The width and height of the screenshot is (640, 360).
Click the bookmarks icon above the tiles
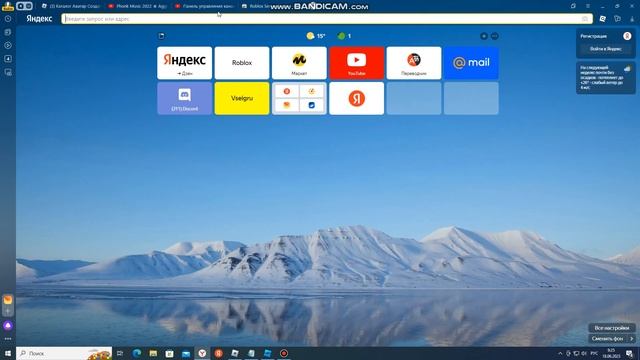pos(162,36)
